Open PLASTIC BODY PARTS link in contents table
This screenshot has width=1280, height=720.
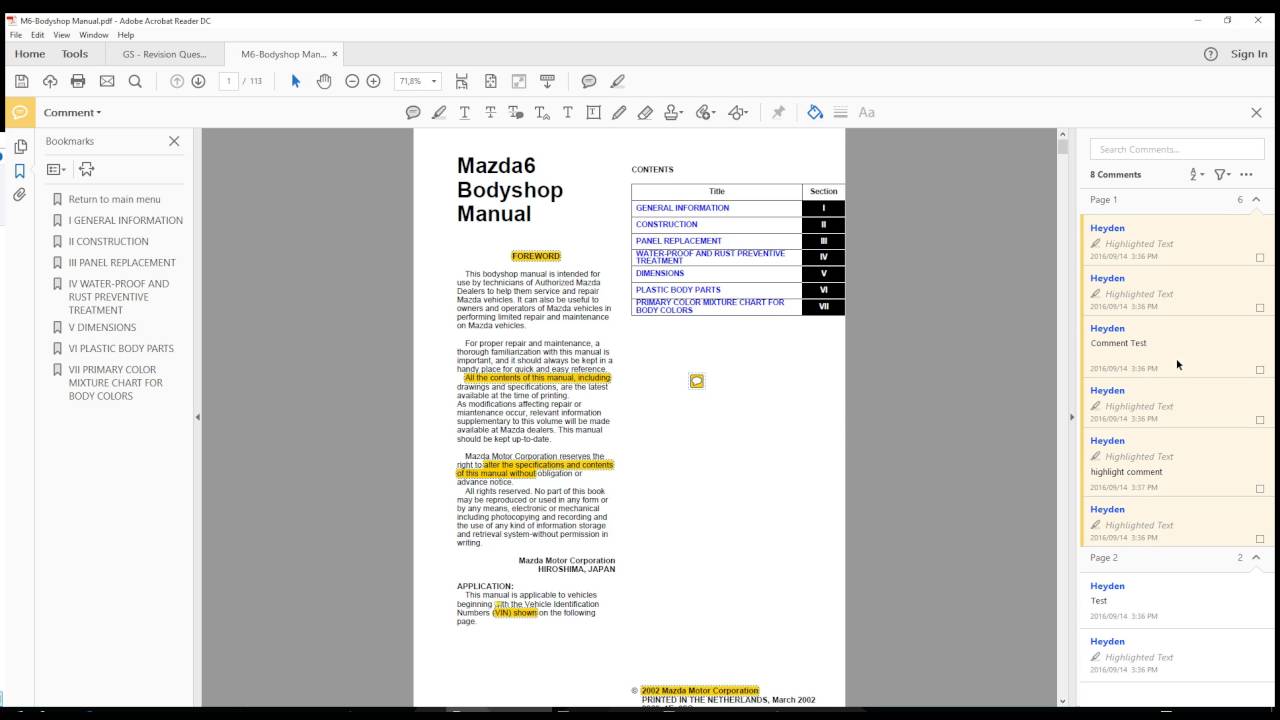click(x=678, y=290)
